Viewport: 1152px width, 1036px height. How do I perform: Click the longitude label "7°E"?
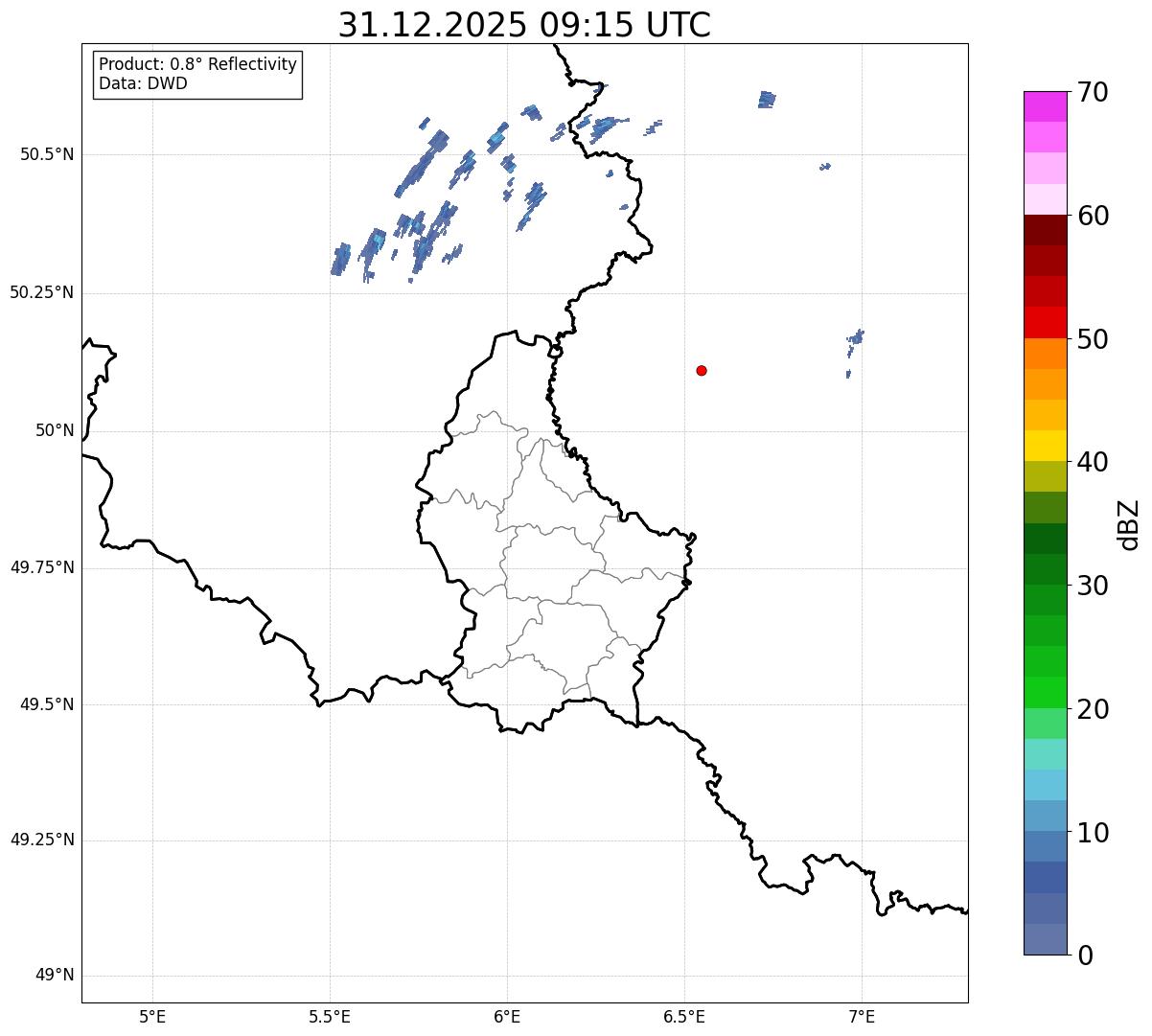pos(862,1017)
